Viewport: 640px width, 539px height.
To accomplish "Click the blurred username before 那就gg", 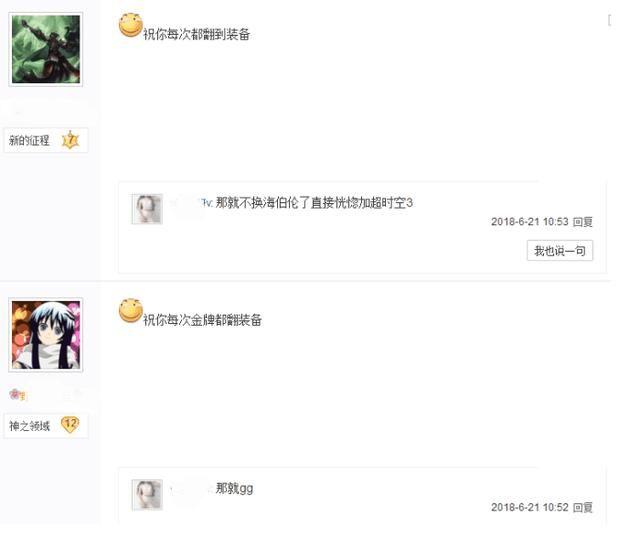I will 191,488.
